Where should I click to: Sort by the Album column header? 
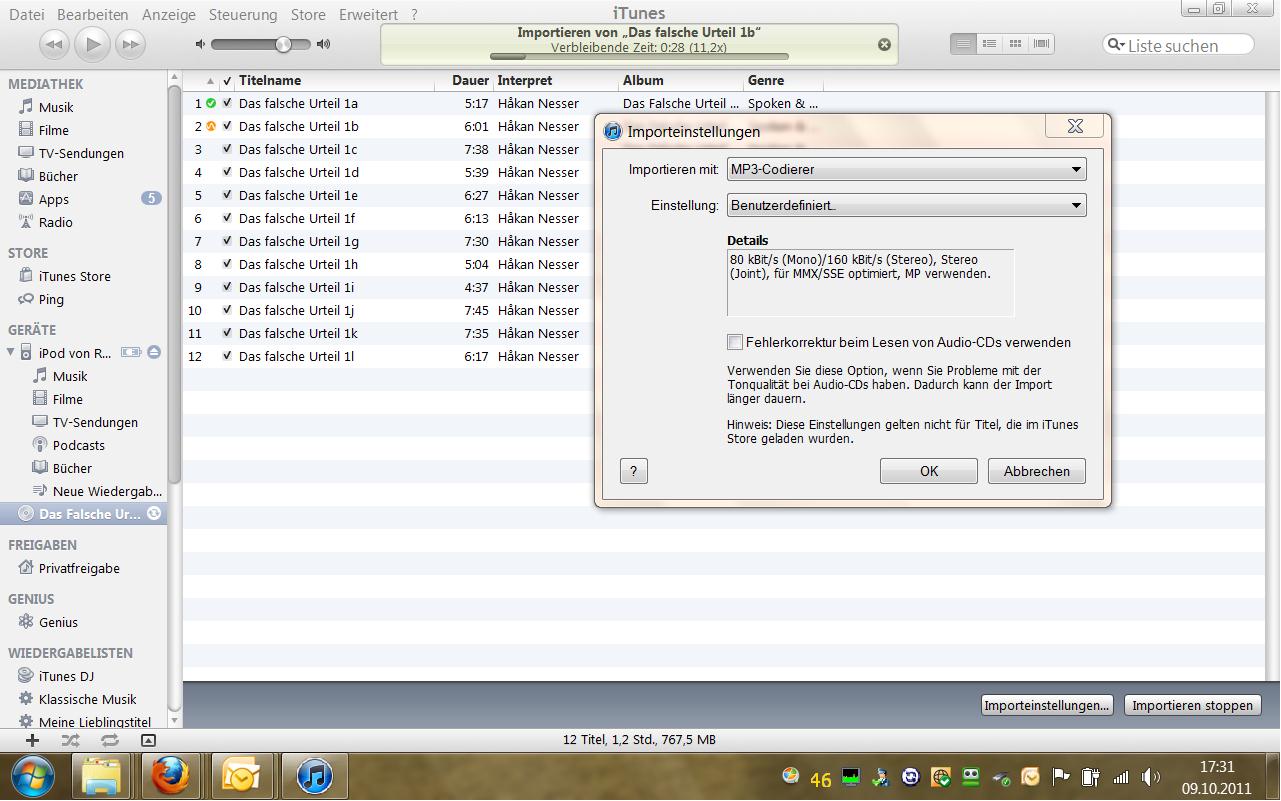coord(681,80)
